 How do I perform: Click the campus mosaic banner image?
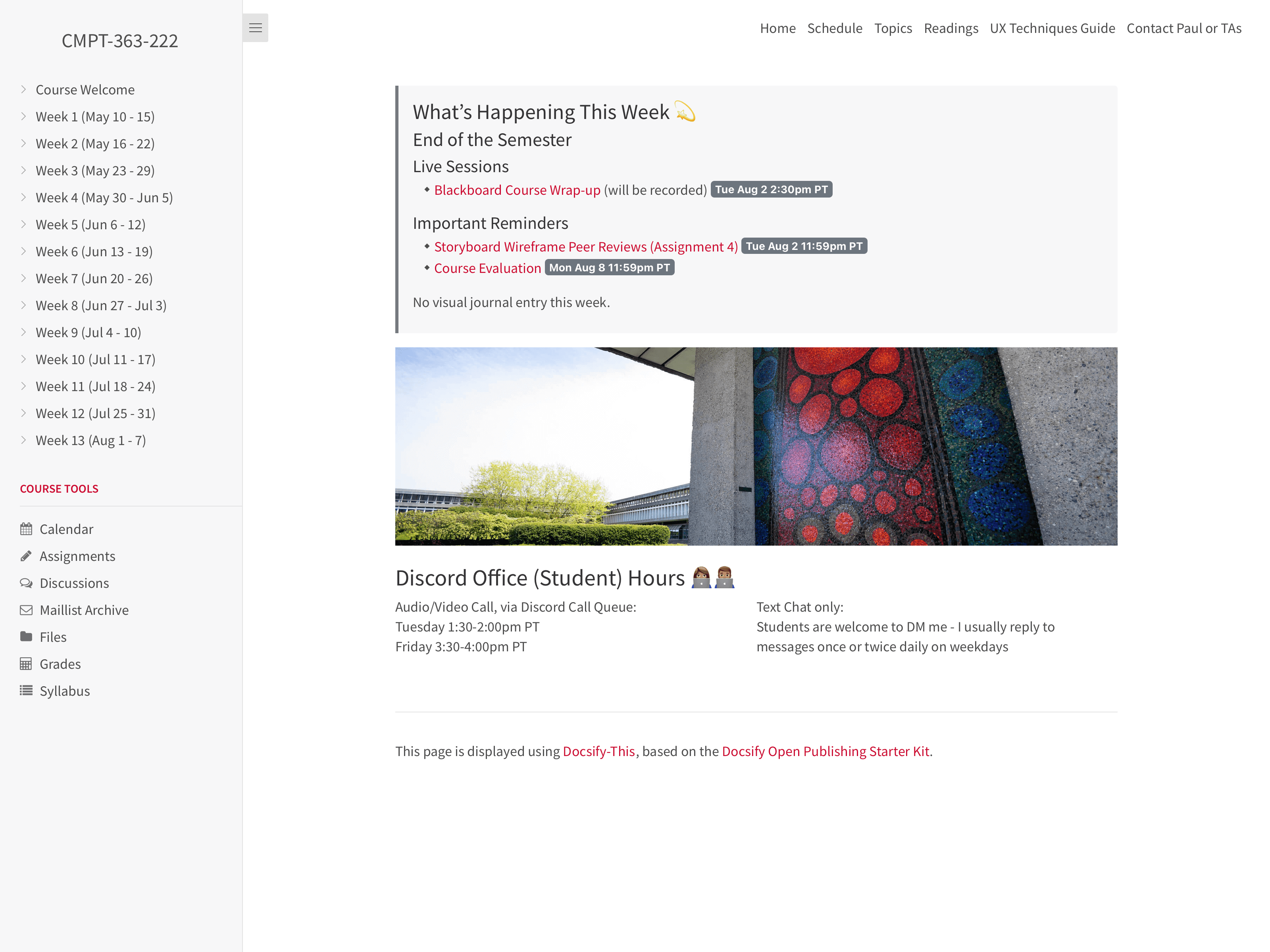(x=756, y=446)
